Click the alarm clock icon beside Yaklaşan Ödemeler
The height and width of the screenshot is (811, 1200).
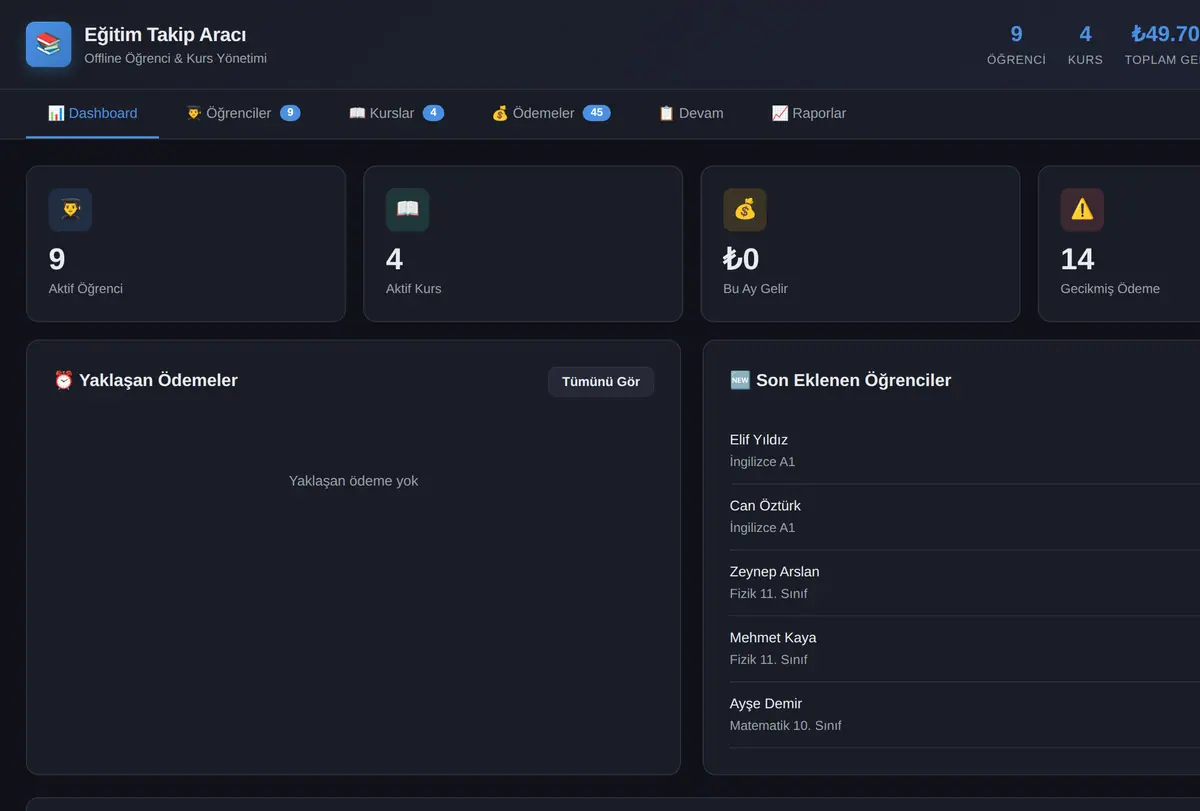64,380
